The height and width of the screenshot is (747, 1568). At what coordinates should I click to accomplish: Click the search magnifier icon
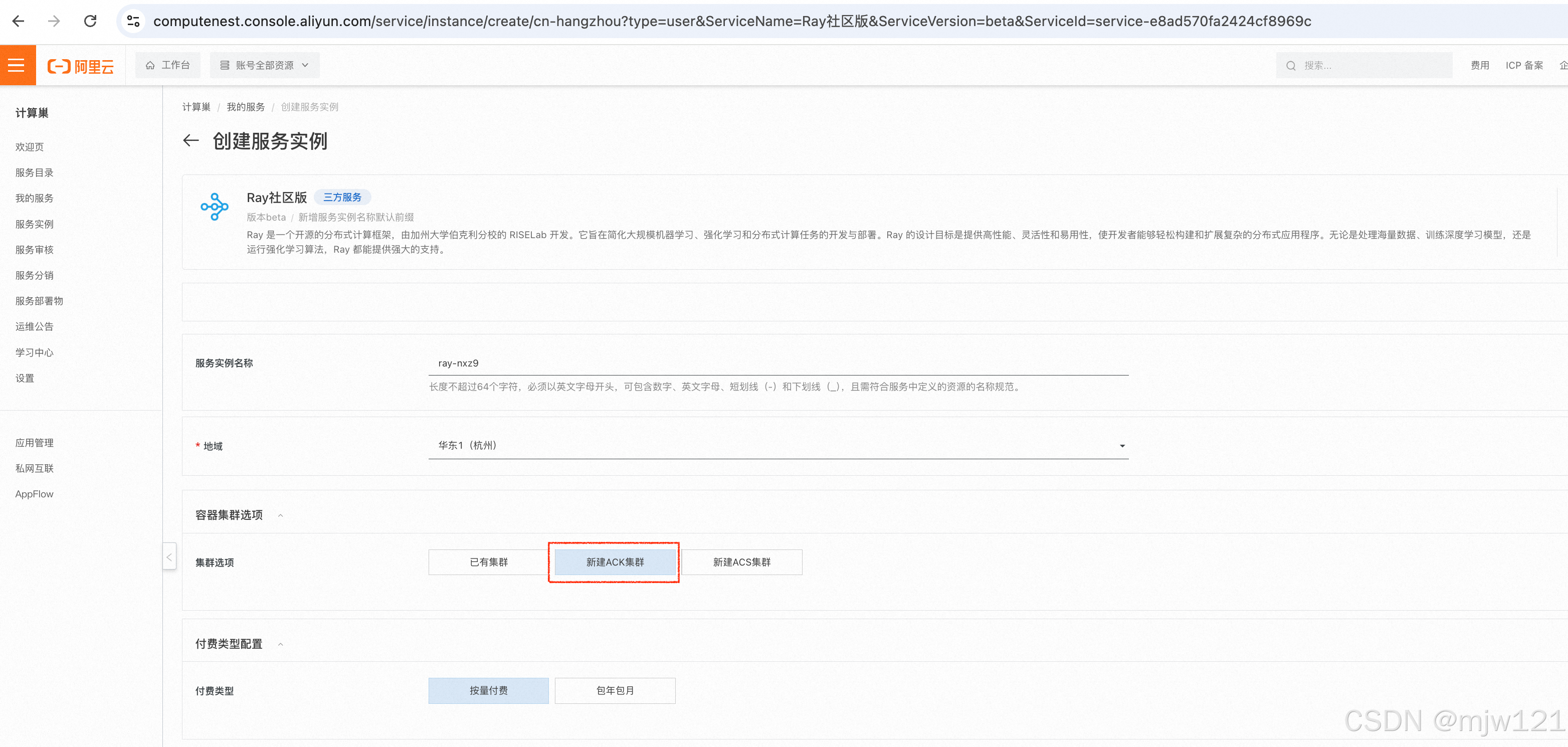[1290, 66]
